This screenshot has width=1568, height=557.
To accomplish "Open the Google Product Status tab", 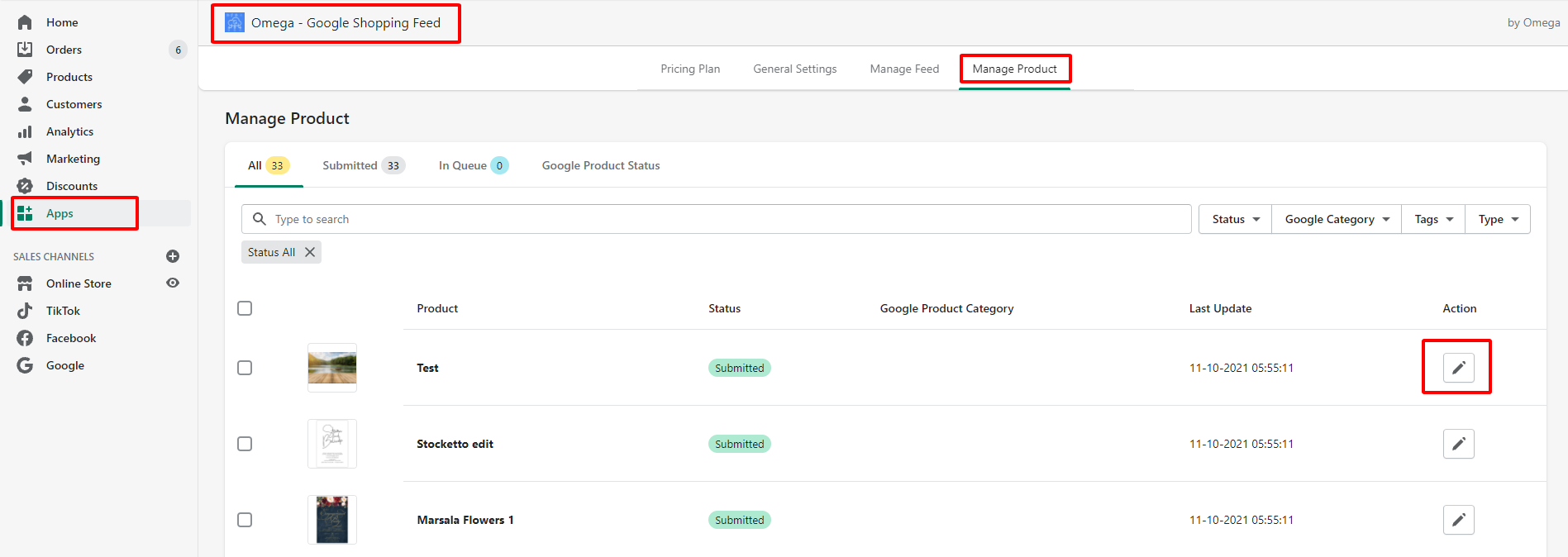I will (601, 165).
